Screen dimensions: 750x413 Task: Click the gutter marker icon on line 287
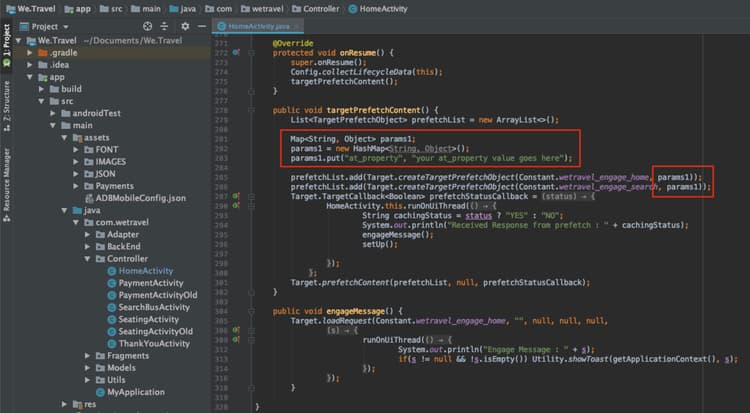point(236,197)
